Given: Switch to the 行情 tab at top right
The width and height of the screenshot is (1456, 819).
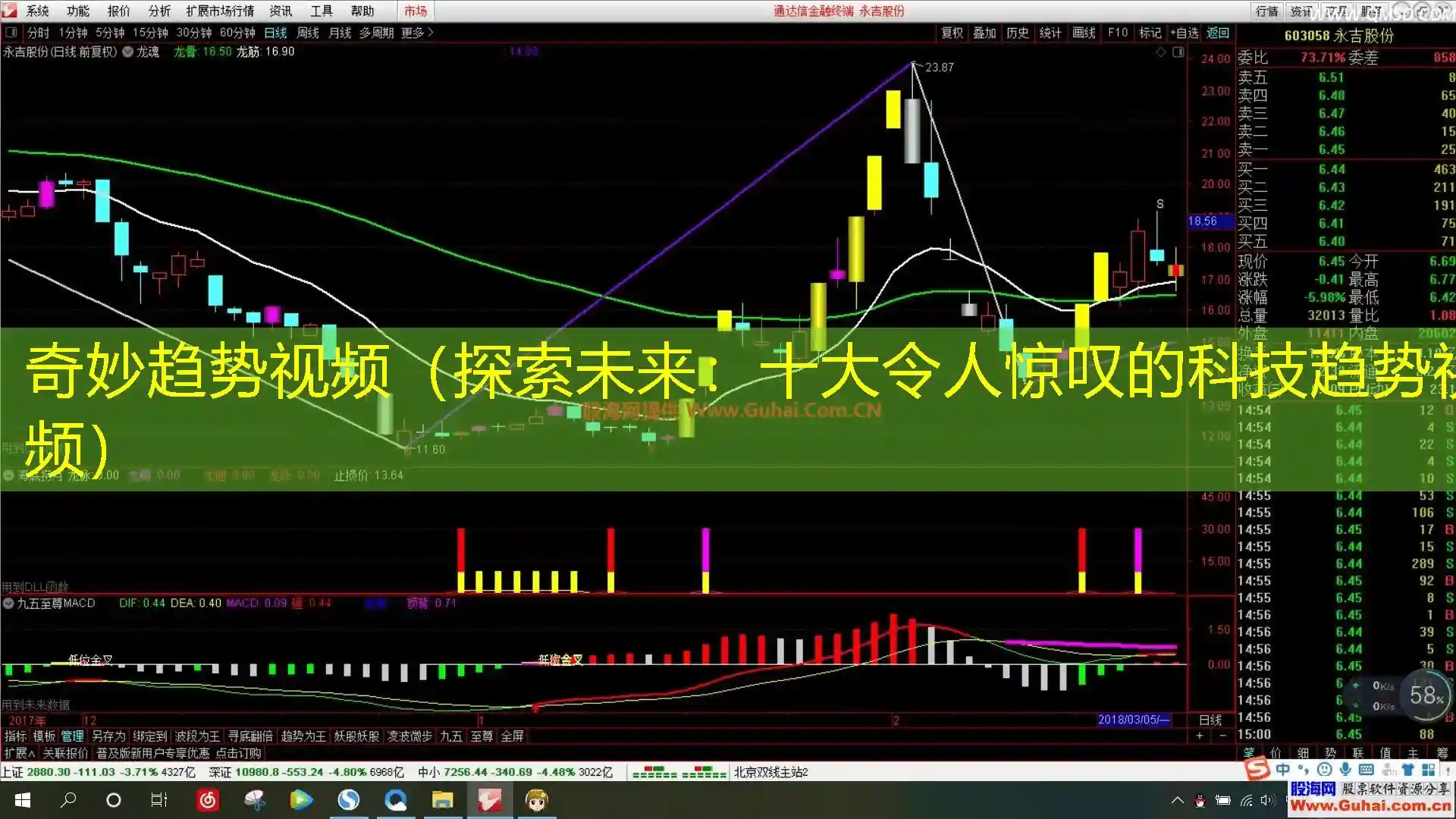Looking at the screenshot, I should pyautogui.click(x=1266, y=11).
